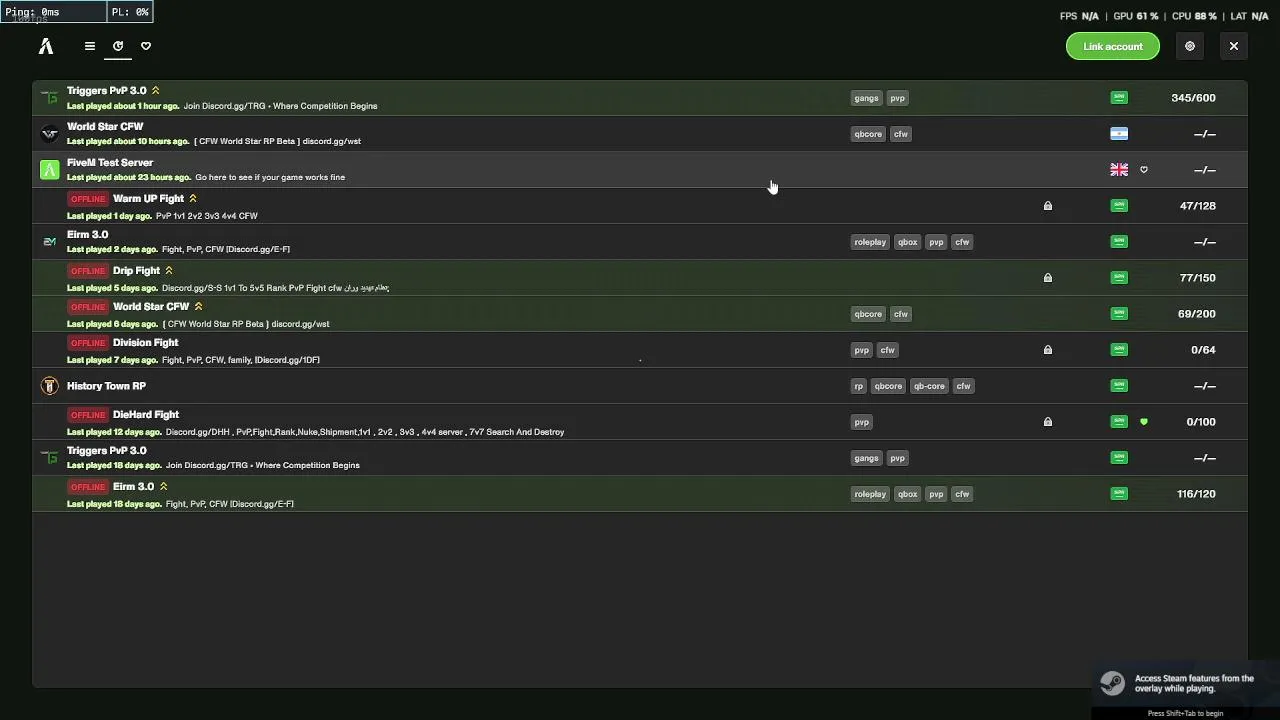
Task: Open the server list hamburger icon
Action: [90, 46]
